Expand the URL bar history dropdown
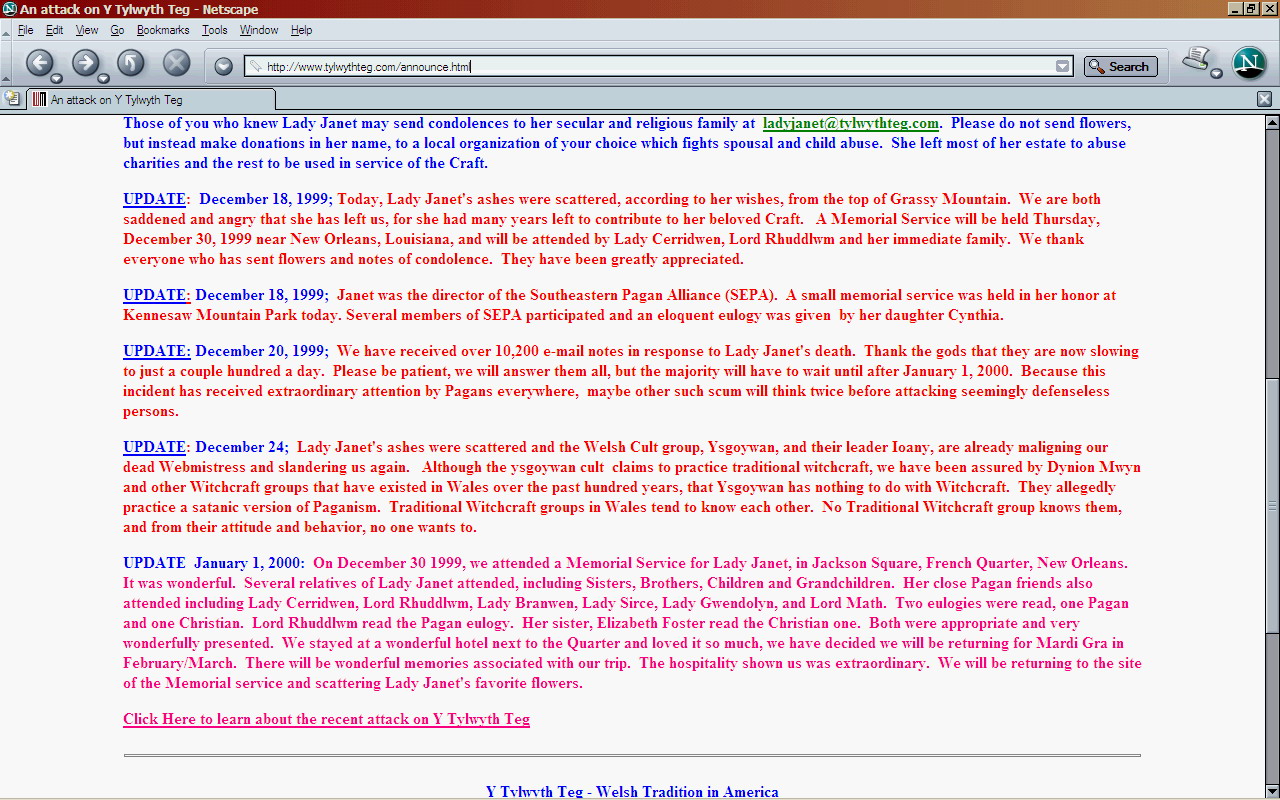 (1062, 67)
